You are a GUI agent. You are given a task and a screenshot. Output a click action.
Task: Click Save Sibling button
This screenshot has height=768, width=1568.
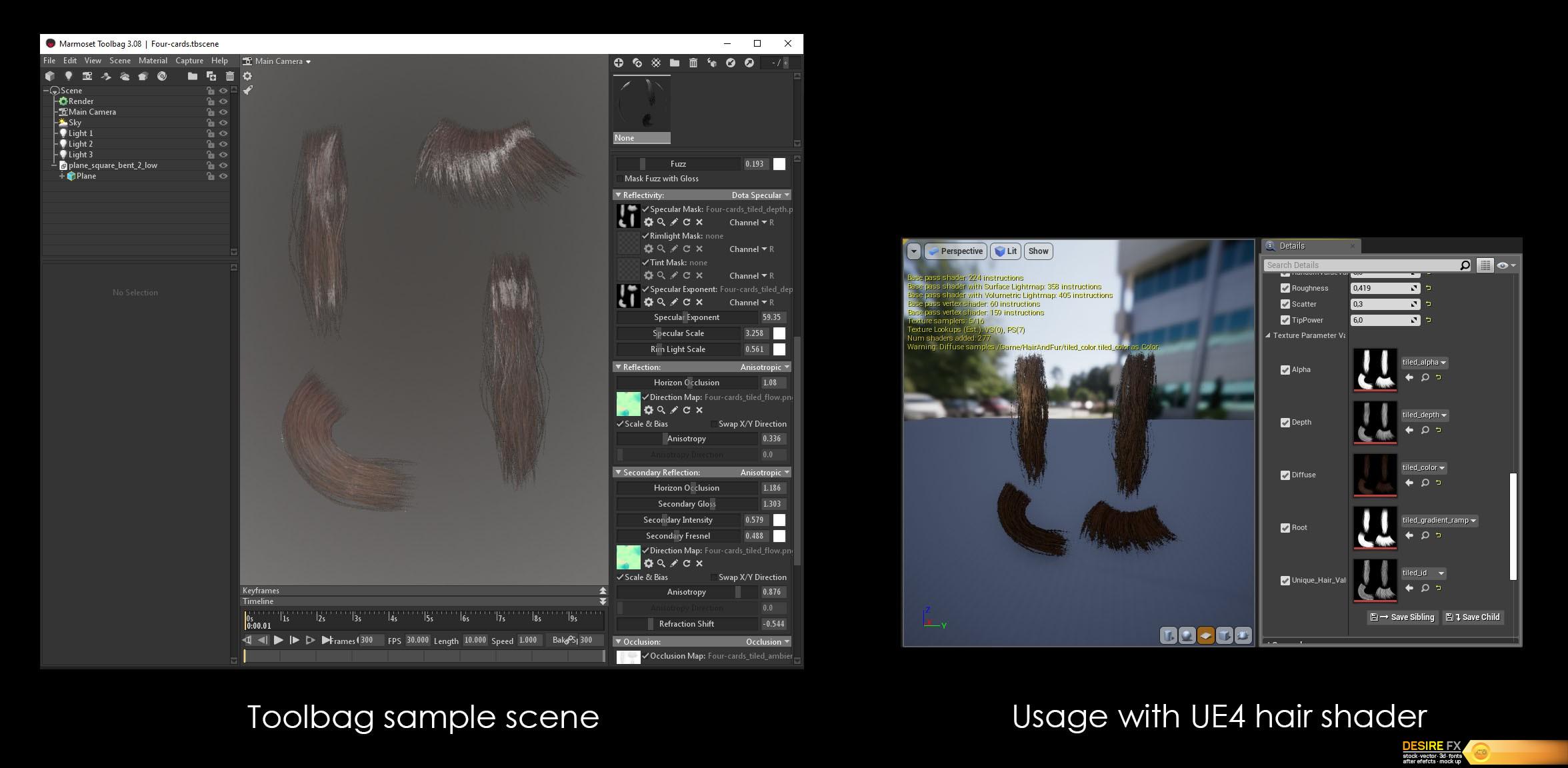tap(1403, 617)
